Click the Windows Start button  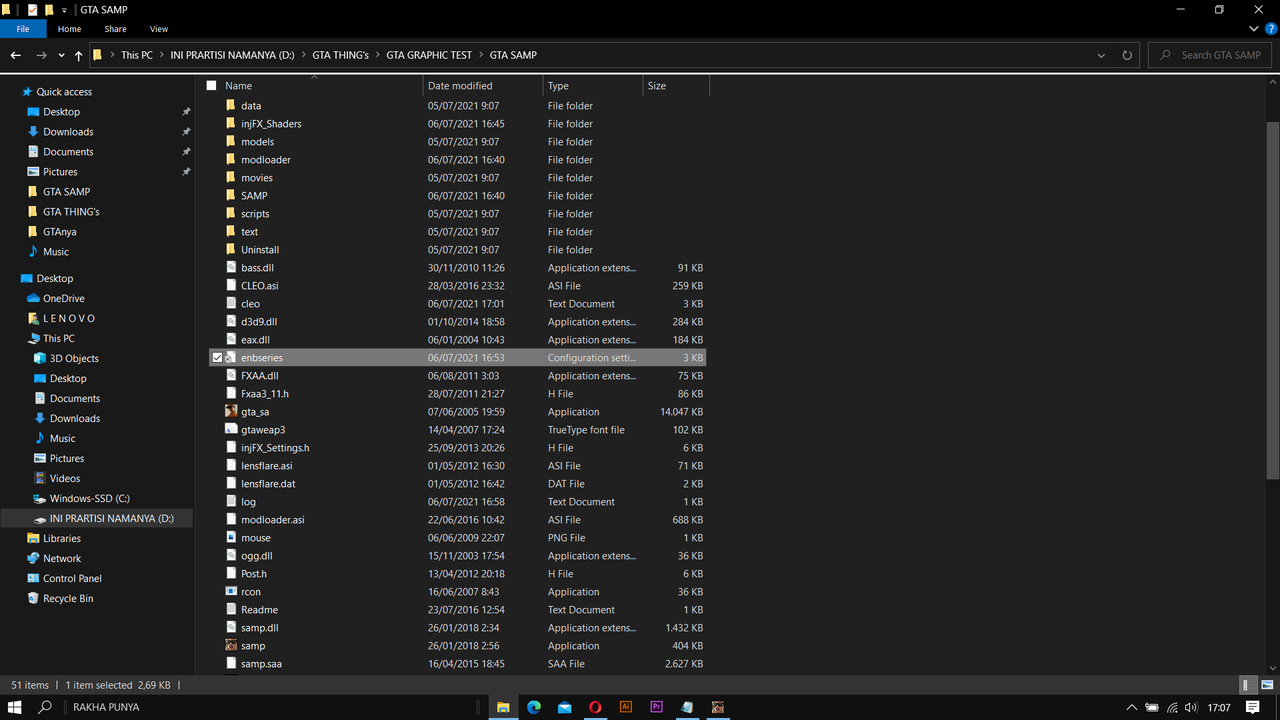click(15, 707)
